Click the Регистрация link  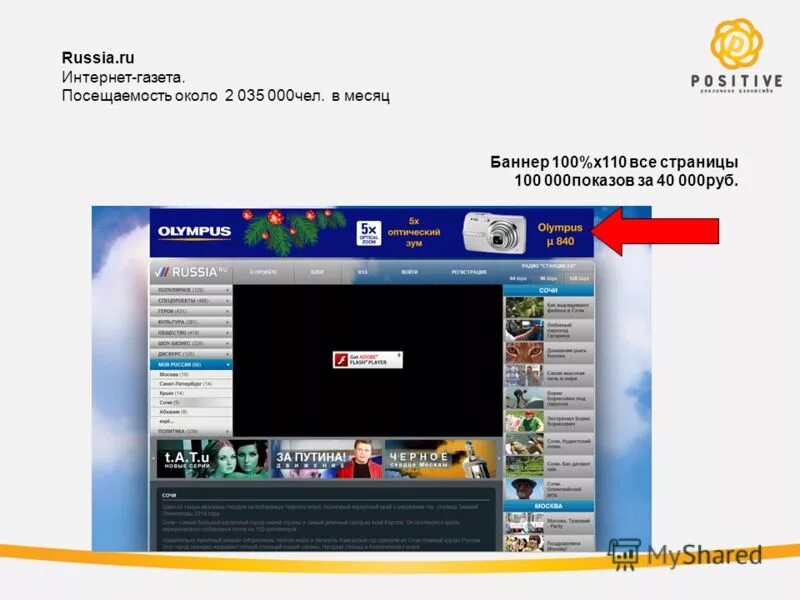coord(469,272)
